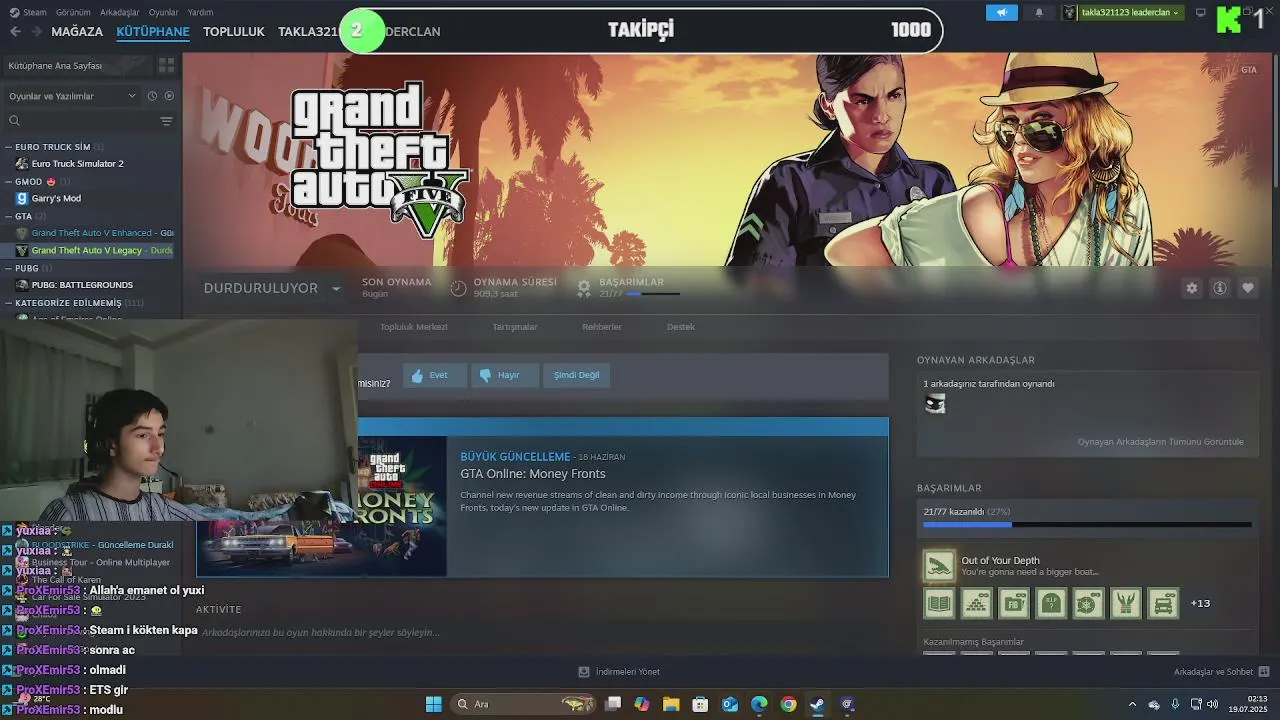Image resolution: width=1280 pixels, height=720 pixels.
Task: Add game to favorites heart icon
Action: click(1248, 288)
